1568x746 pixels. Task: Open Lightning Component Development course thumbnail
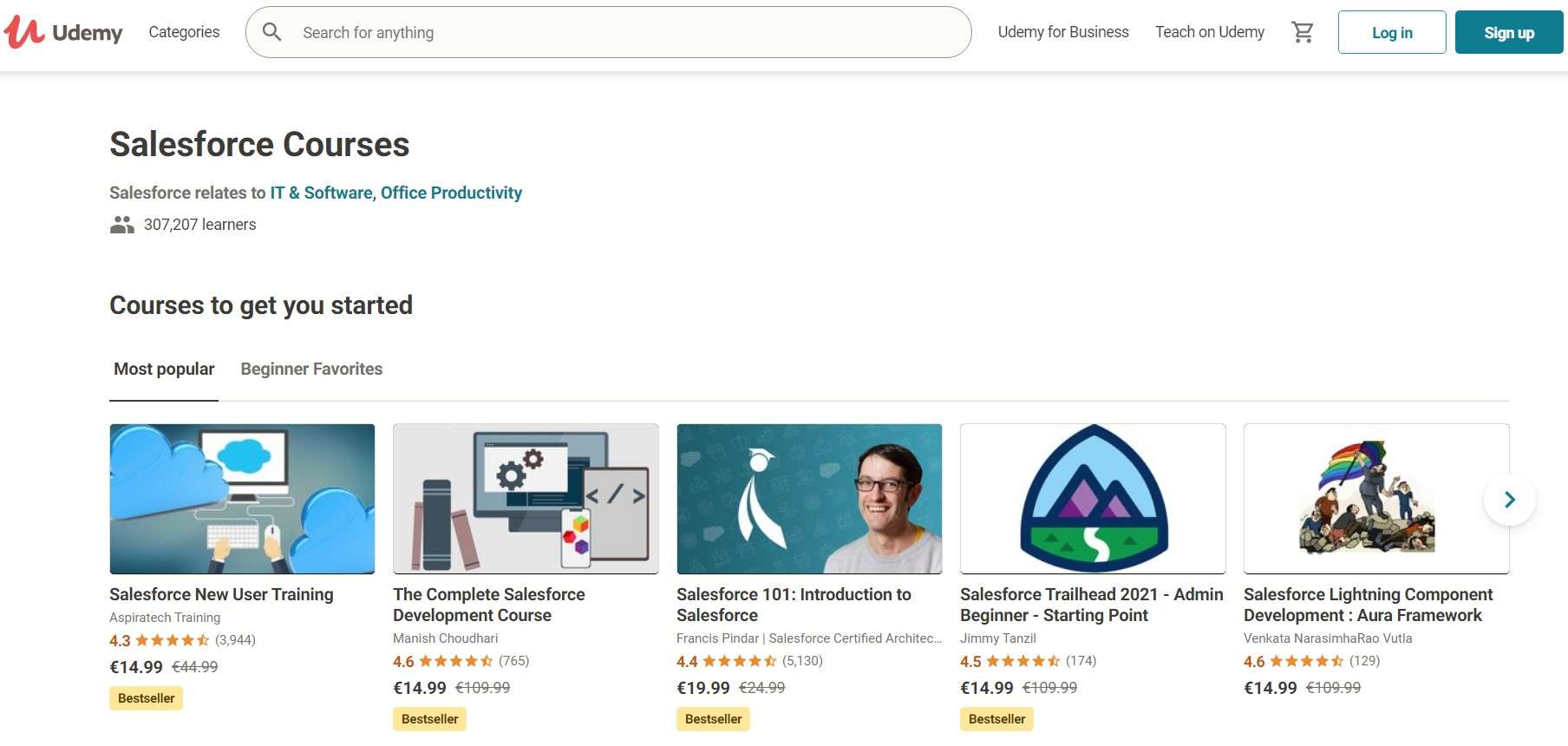[x=1376, y=499]
